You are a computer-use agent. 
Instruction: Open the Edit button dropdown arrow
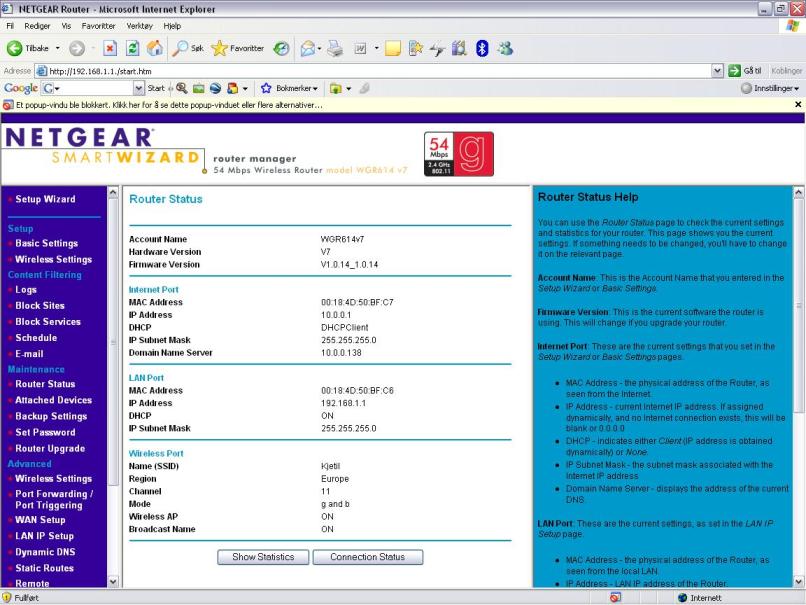376,48
